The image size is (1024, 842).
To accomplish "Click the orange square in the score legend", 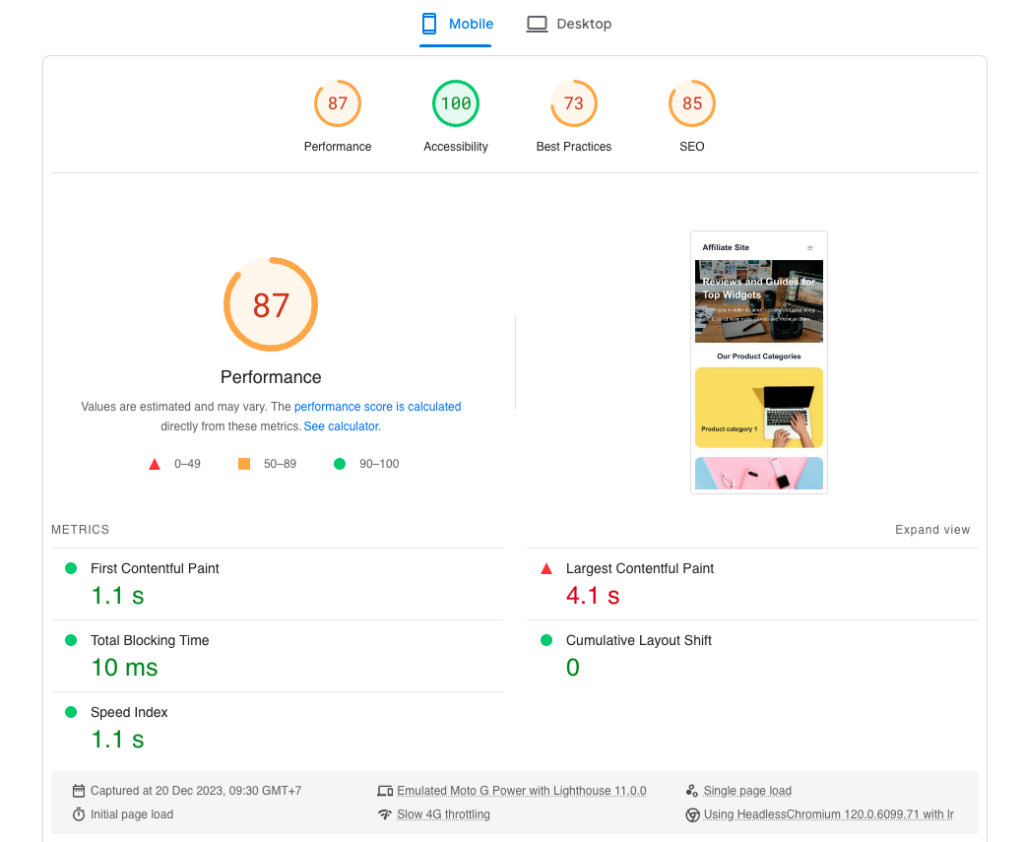I will 243,463.
